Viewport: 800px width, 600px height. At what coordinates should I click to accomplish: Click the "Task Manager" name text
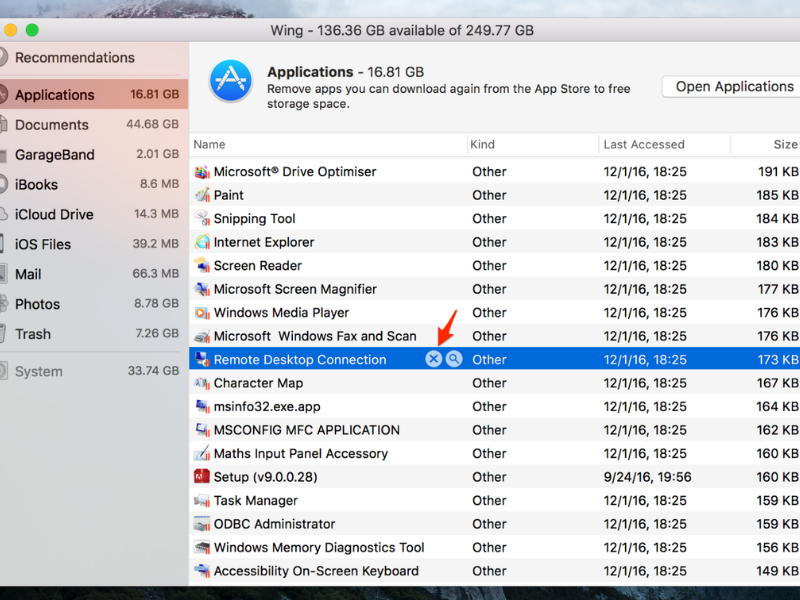(255, 501)
